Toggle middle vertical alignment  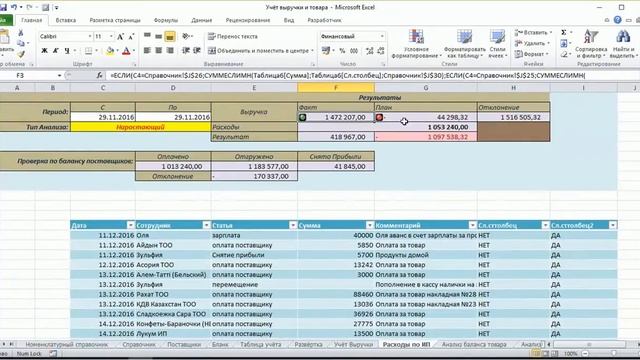coord(159,36)
